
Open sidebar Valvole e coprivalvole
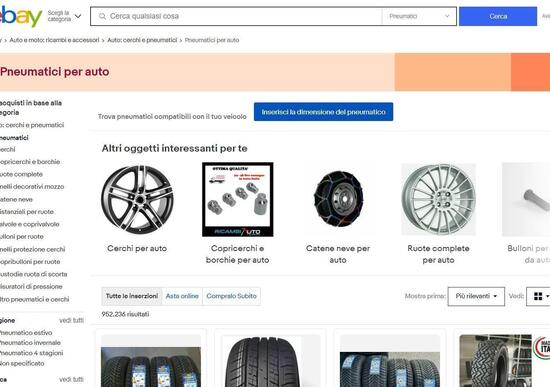[29, 224]
